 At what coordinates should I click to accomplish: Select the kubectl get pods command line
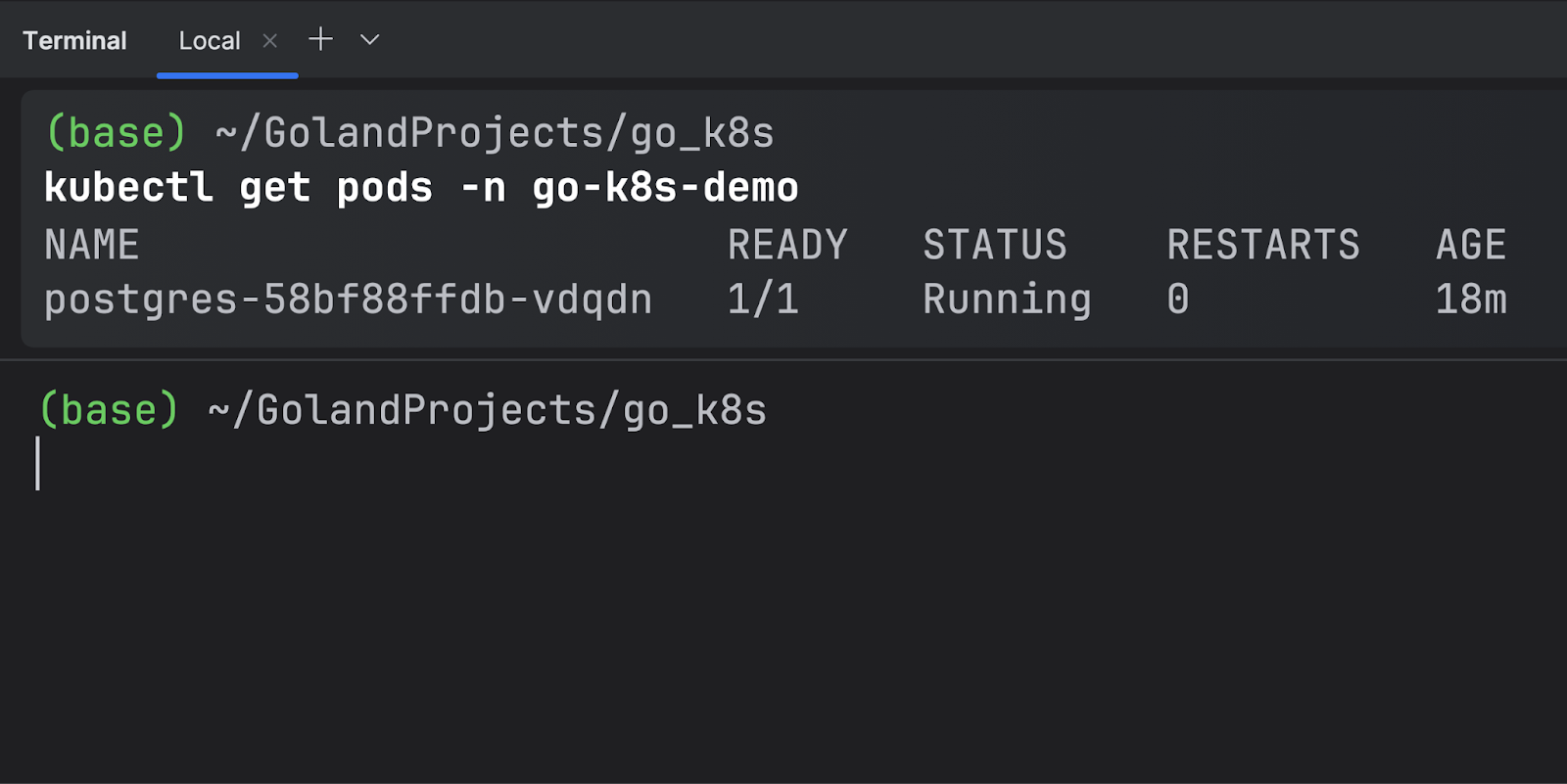point(421,188)
